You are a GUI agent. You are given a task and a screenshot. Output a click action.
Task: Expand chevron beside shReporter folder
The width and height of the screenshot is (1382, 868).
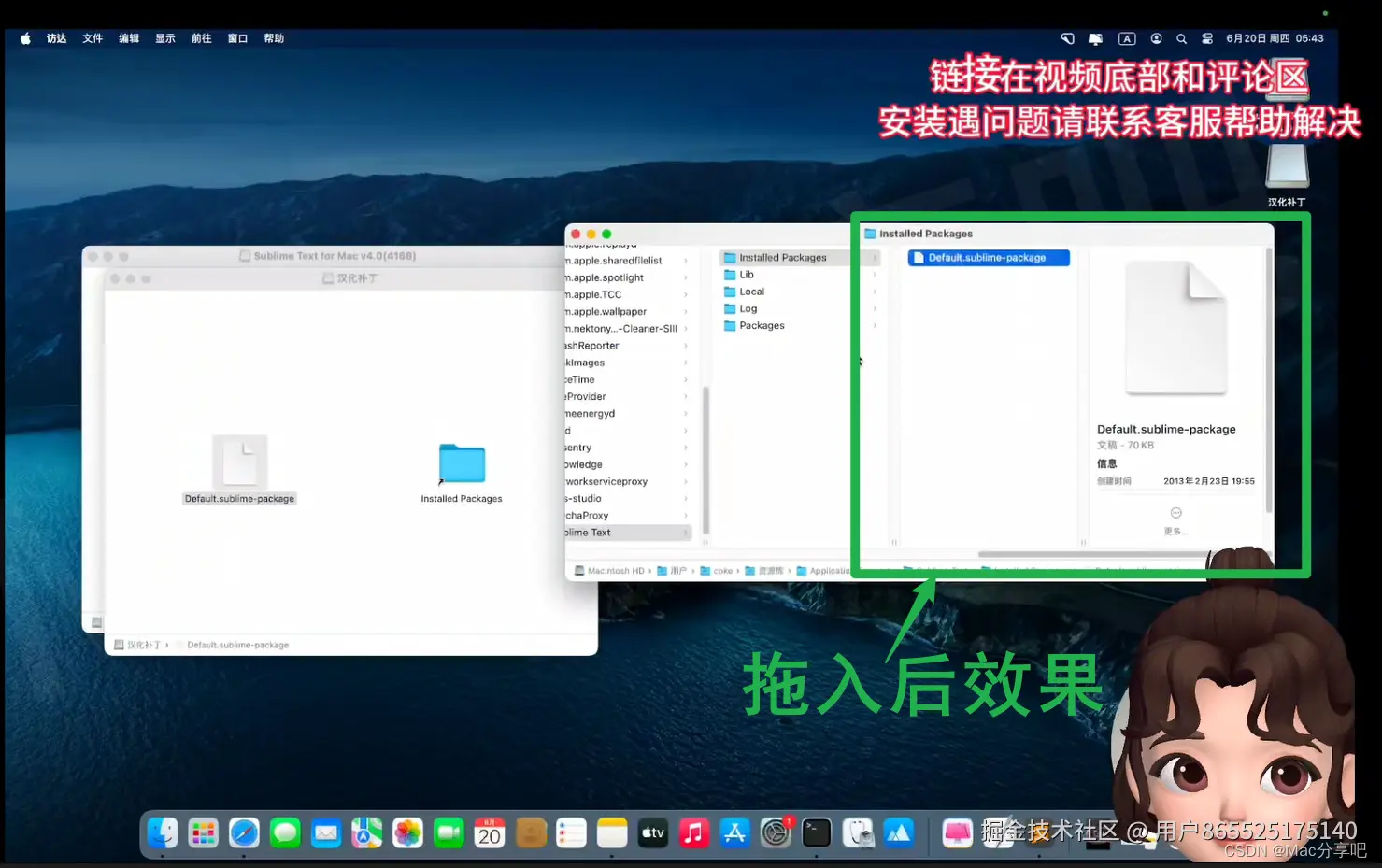(686, 346)
